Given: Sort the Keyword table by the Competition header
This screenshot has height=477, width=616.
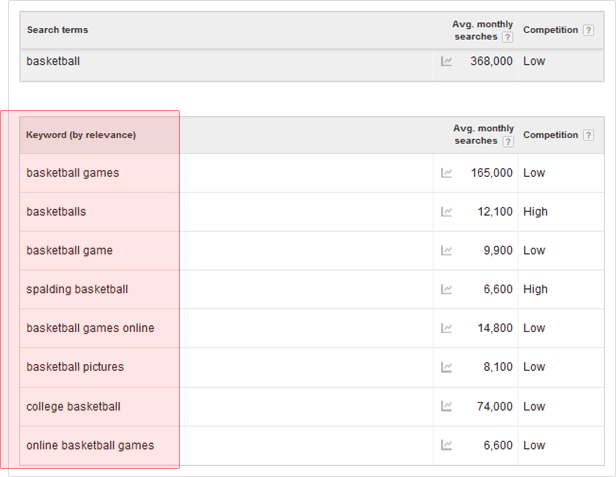Looking at the screenshot, I should coord(550,135).
